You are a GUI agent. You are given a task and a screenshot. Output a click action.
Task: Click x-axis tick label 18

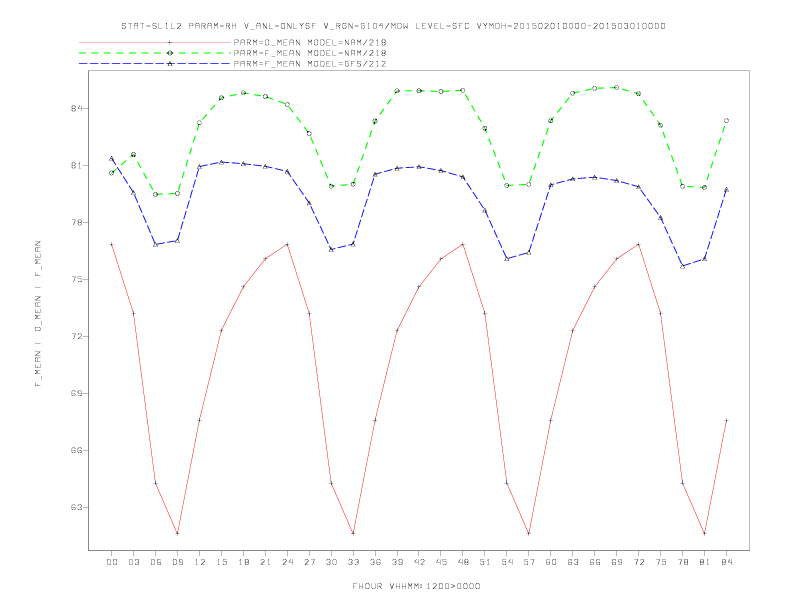(x=243, y=562)
